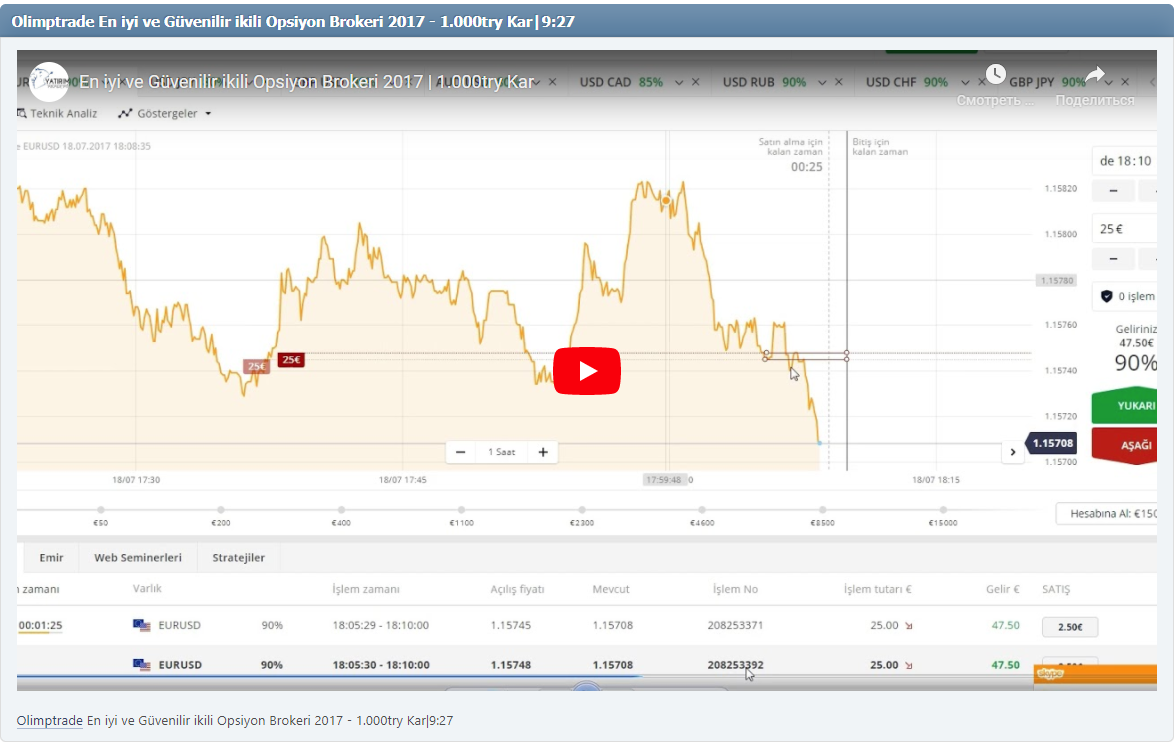
Task: Expand the 1 Saat timeframe selector
Action: coord(501,452)
